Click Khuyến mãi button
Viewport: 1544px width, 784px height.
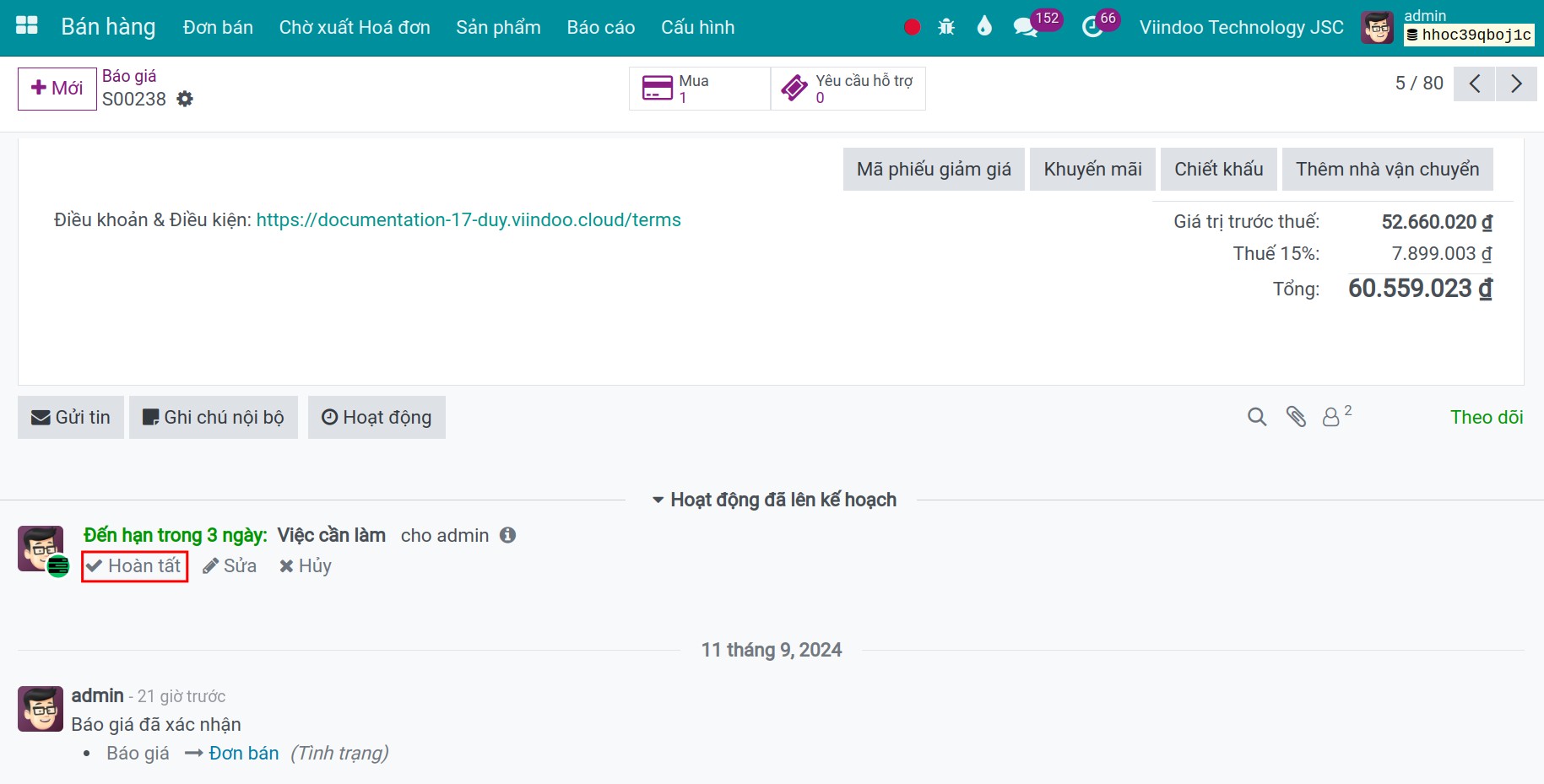point(1092,169)
